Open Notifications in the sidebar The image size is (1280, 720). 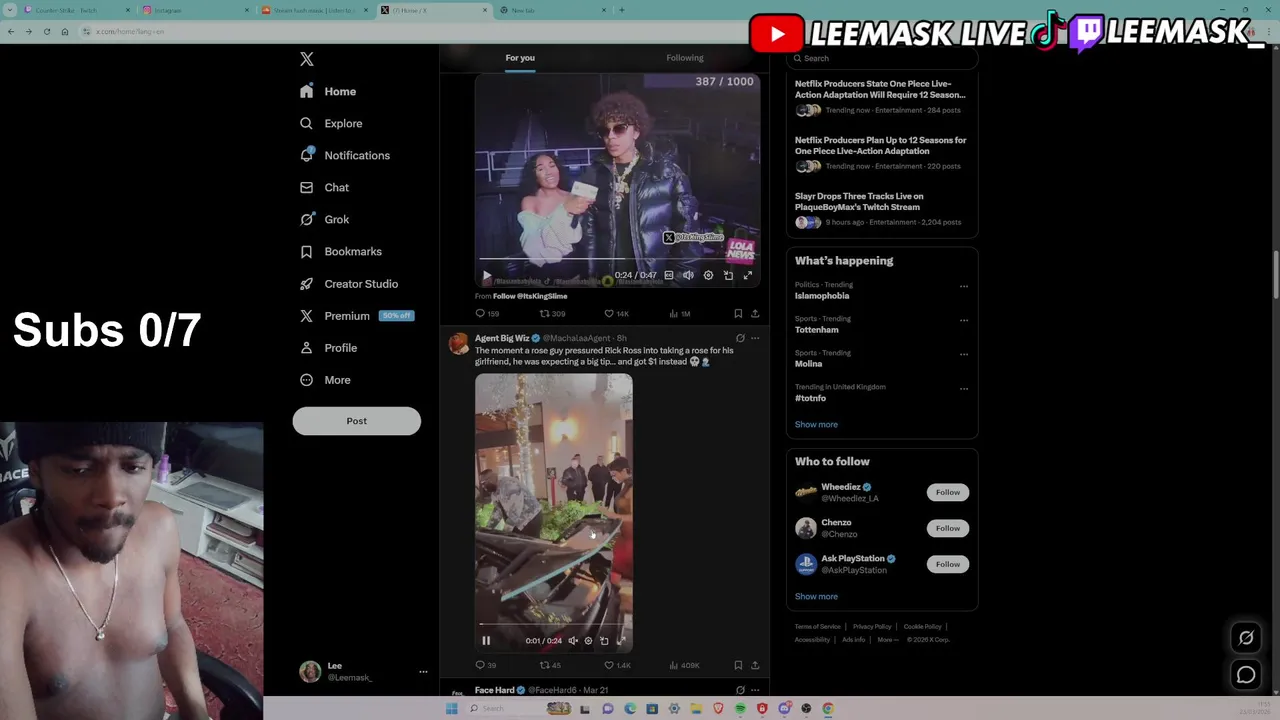pyautogui.click(x=345, y=155)
